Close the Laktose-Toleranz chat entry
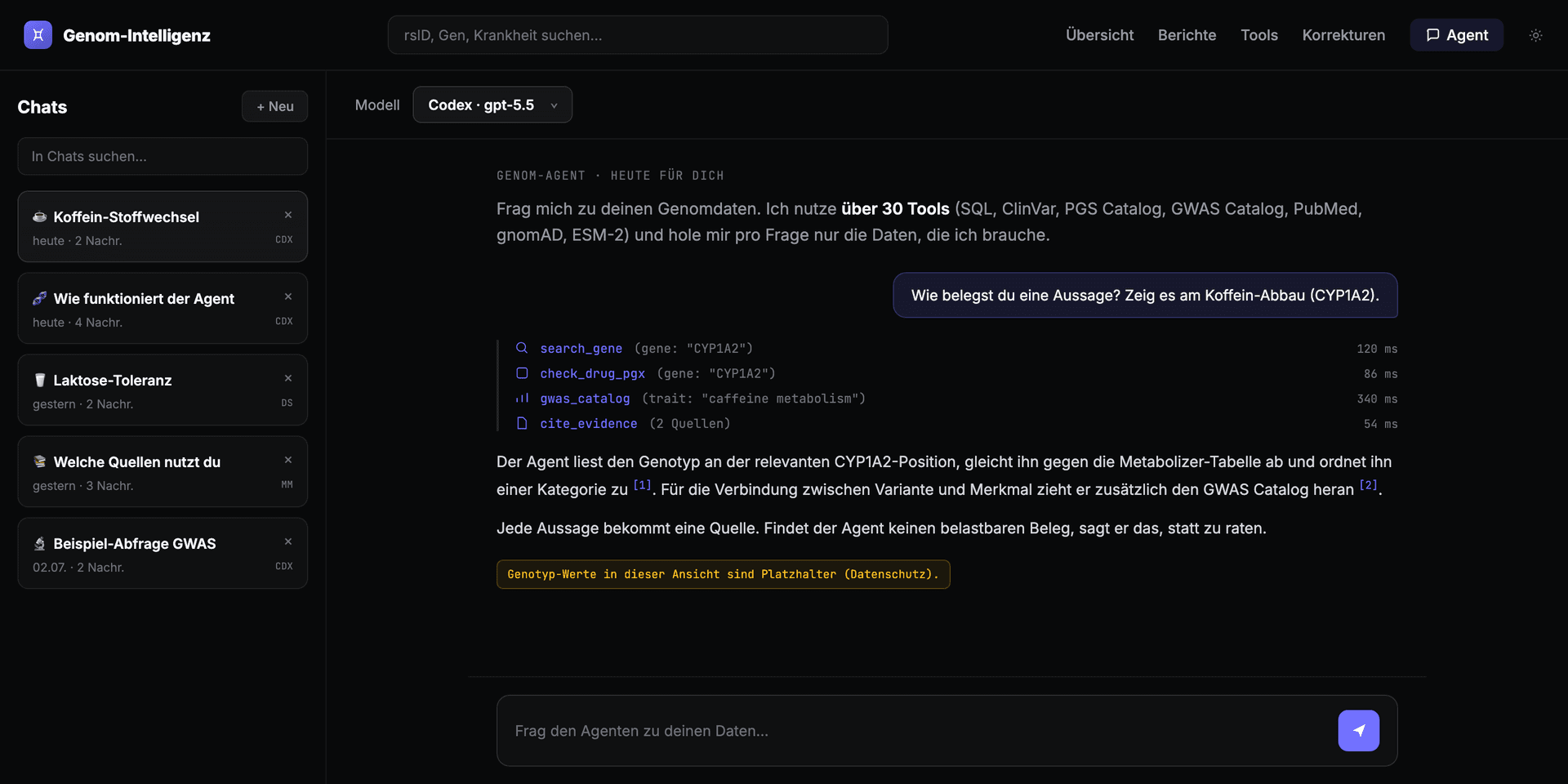 coord(288,378)
